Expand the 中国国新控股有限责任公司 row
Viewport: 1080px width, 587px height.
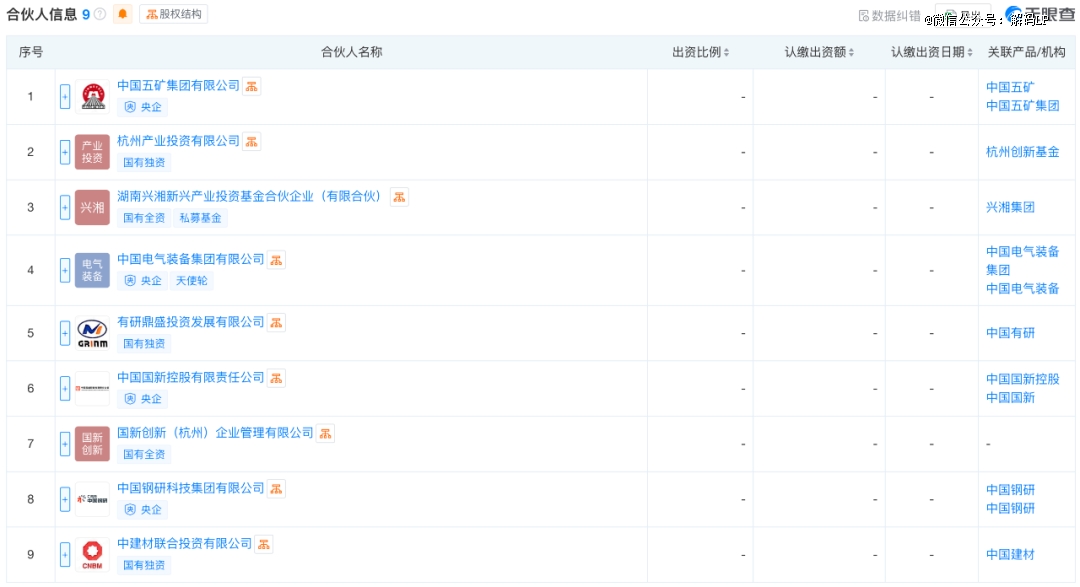(65, 389)
